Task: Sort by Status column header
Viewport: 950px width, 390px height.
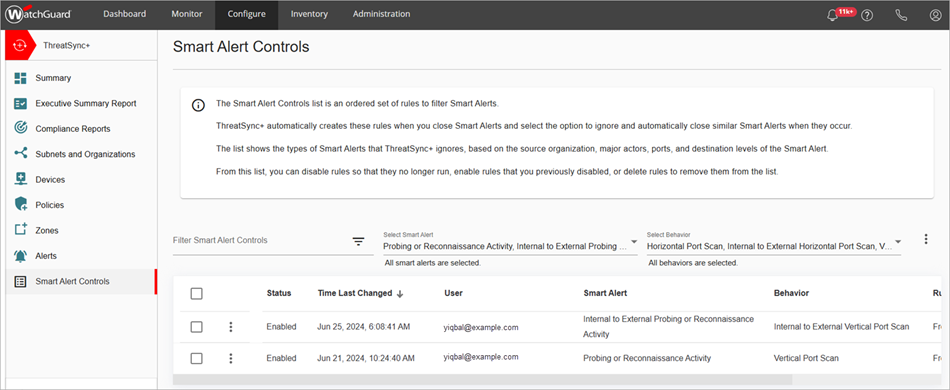Action: click(x=279, y=293)
